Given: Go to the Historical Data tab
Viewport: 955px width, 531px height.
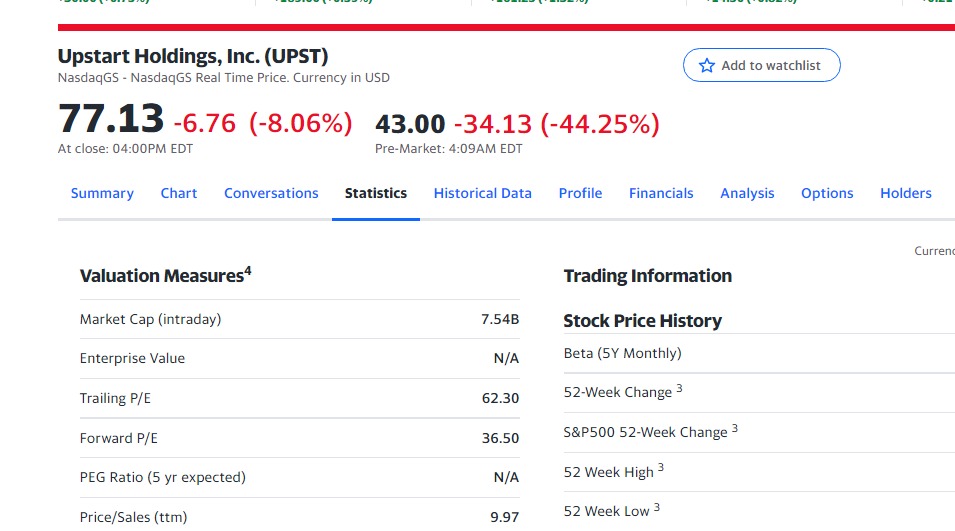Looking at the screenshot, I should pyautogui.click(x=482, y=193).
